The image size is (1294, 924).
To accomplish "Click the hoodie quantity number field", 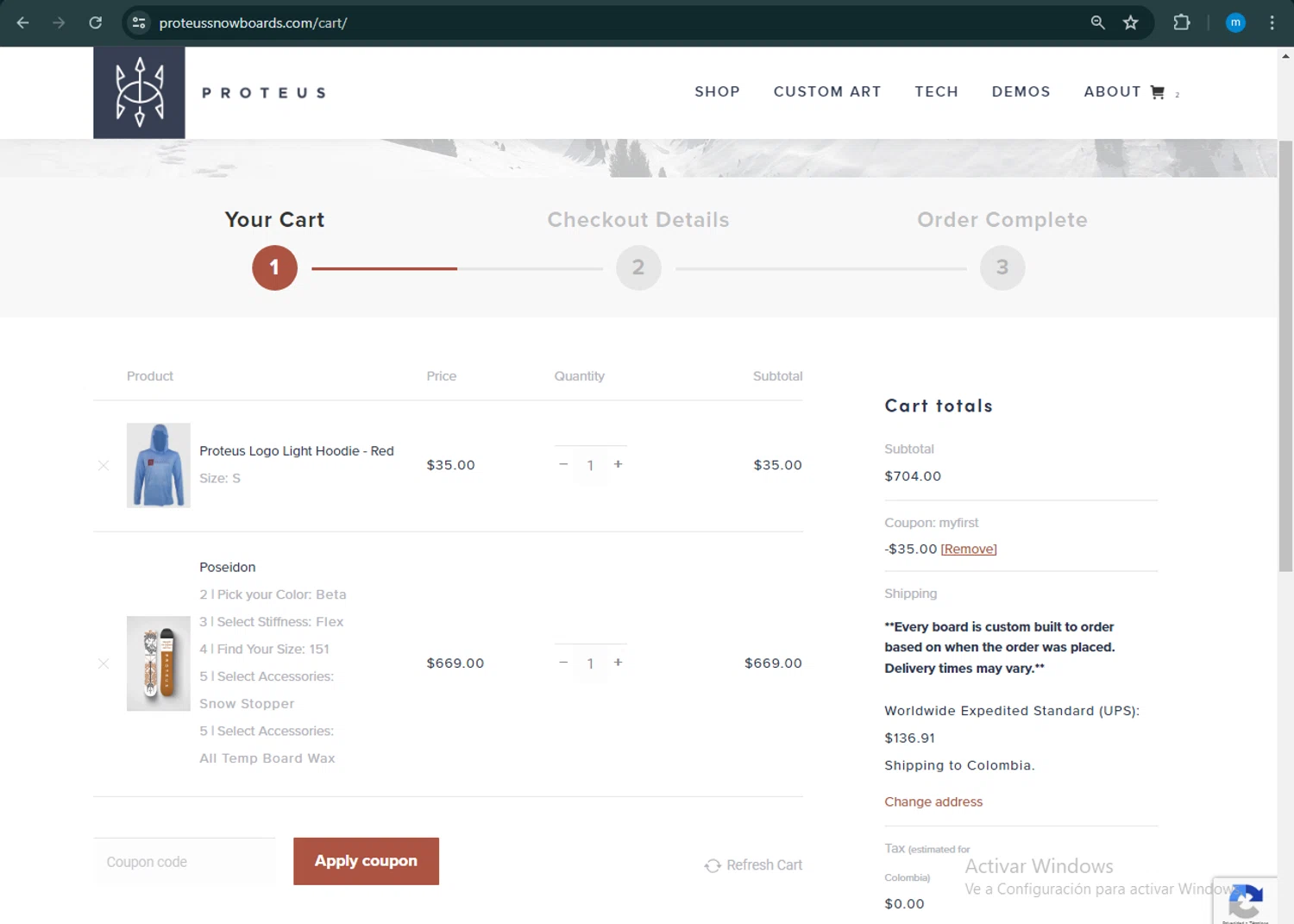I will point(590,465).
